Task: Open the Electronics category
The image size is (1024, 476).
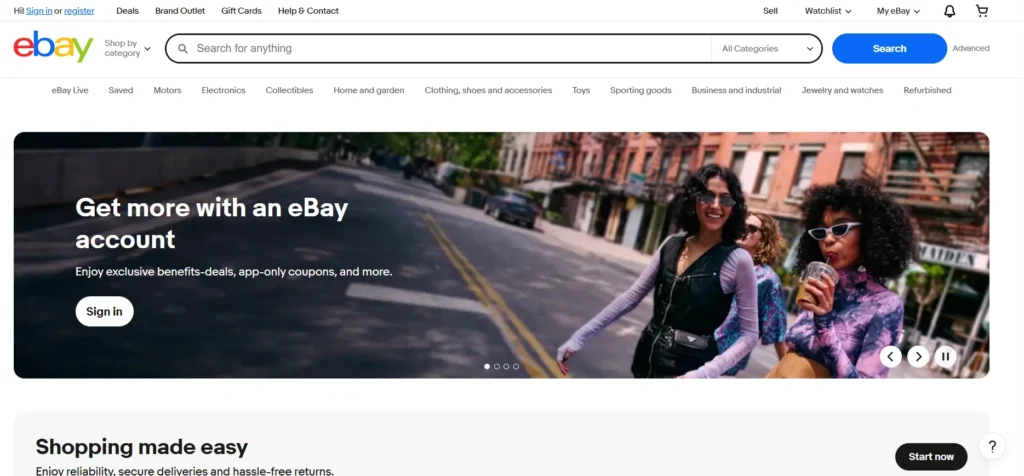Action: point(223,90)
